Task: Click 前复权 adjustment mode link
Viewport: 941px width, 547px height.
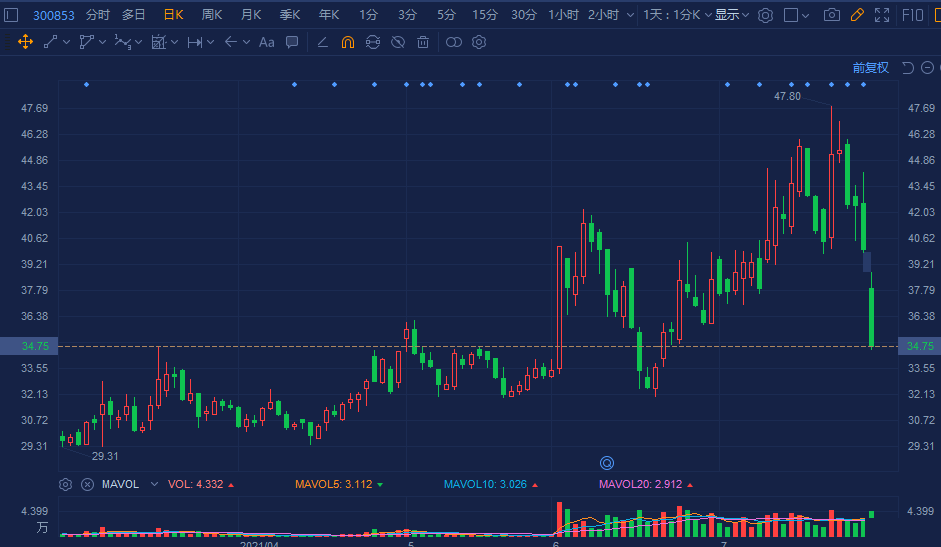Action: click(x=871, y=68)
